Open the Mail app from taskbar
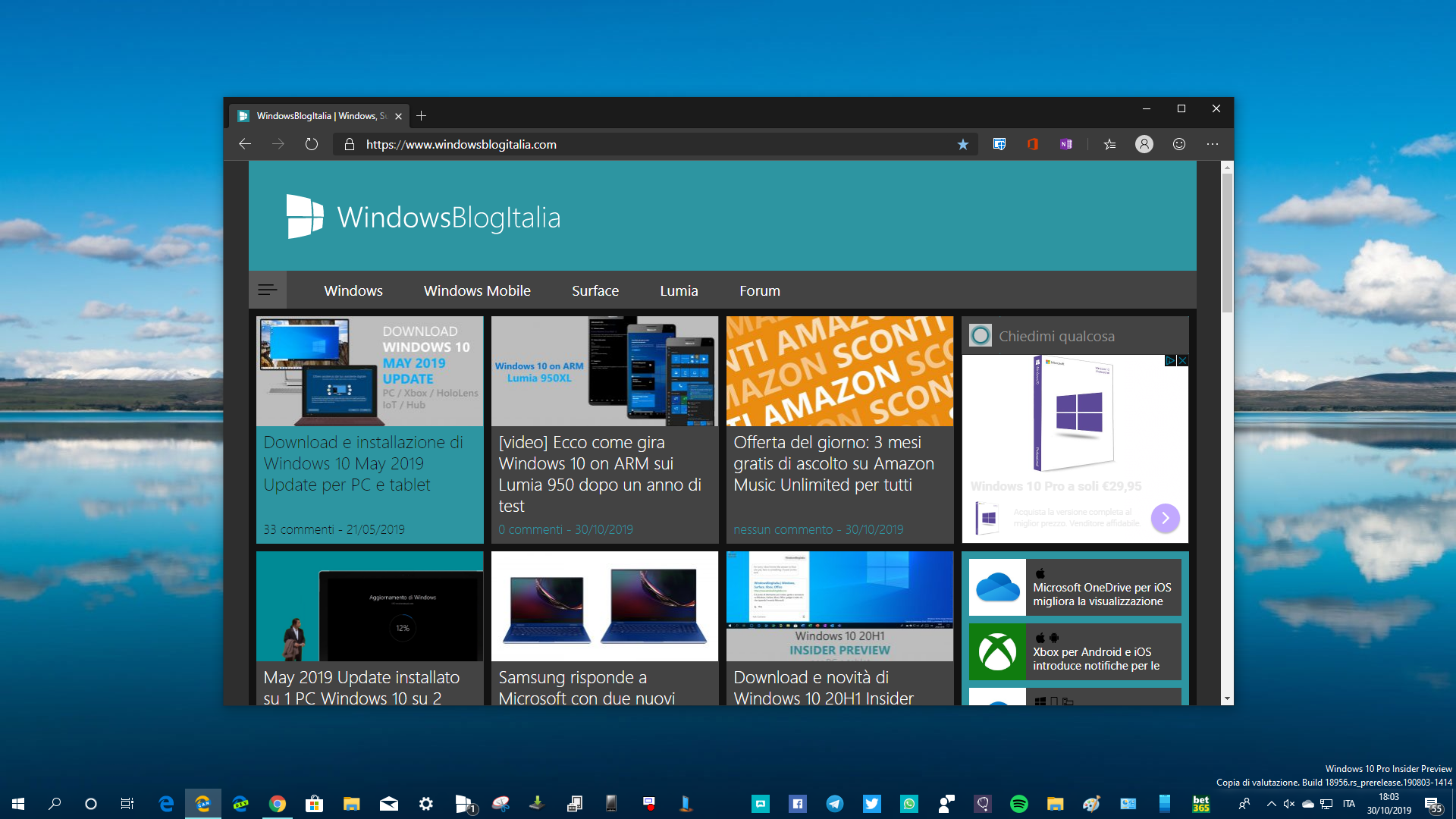 click(x=389, y=804)
